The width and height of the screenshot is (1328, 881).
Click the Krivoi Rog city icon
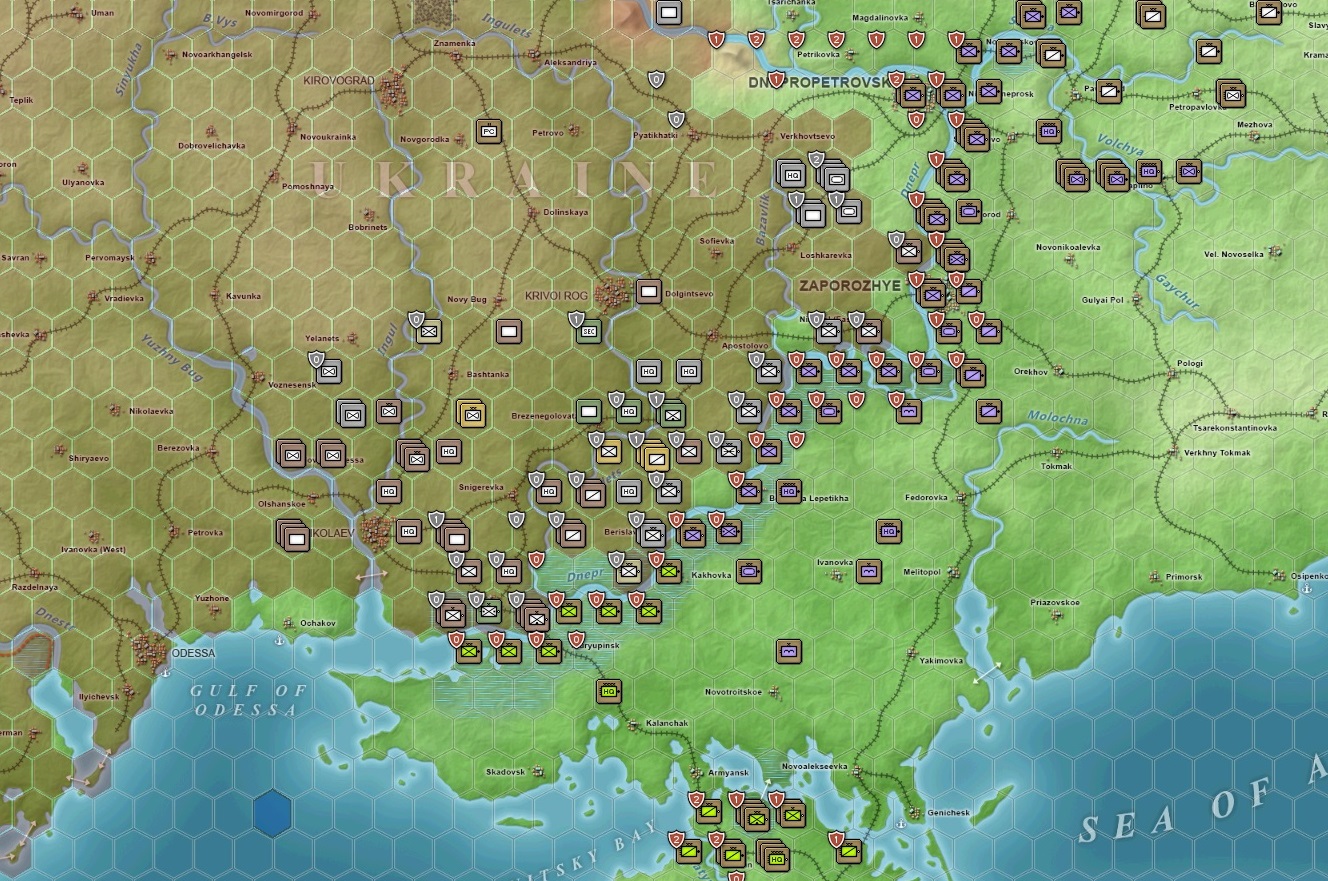tap(611, 293)
